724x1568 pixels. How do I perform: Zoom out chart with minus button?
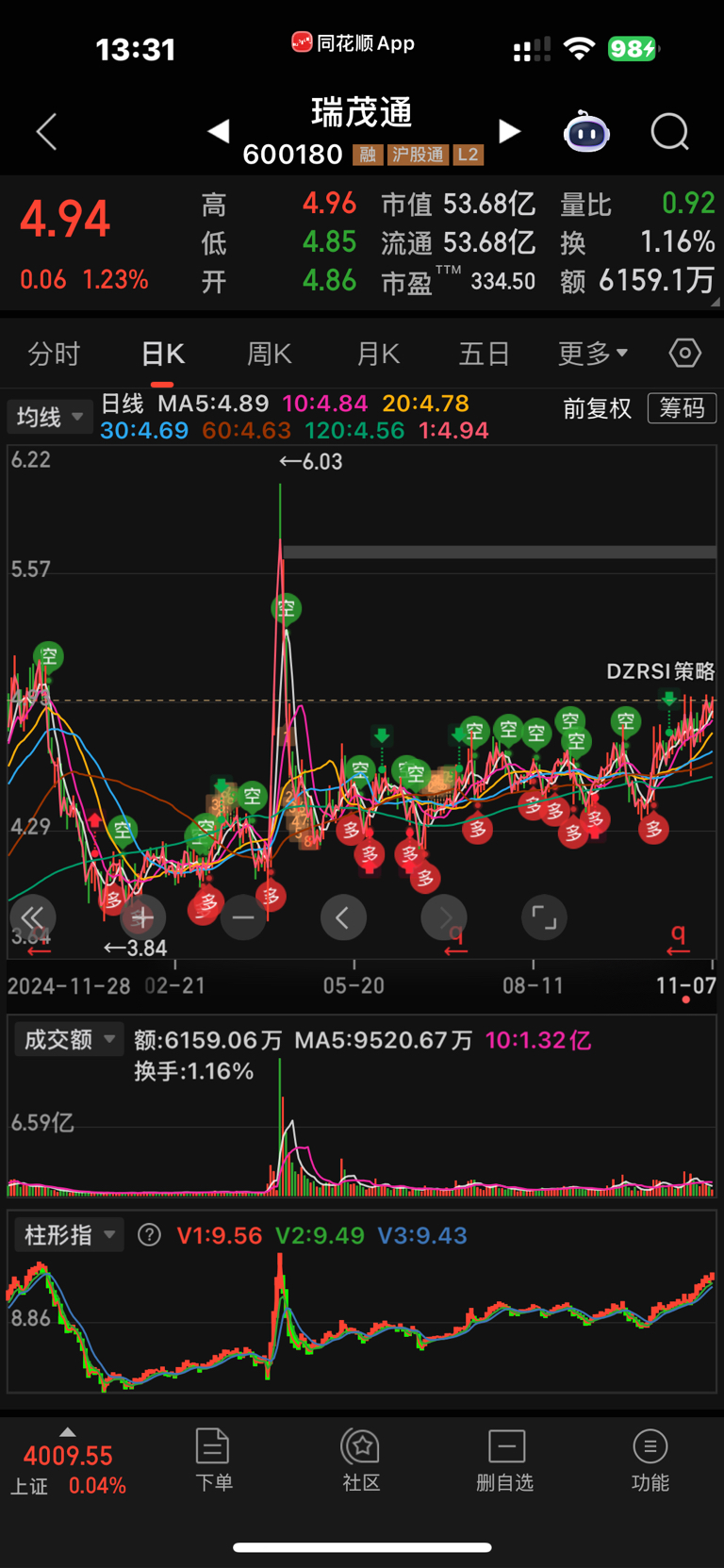coord(243,917)
